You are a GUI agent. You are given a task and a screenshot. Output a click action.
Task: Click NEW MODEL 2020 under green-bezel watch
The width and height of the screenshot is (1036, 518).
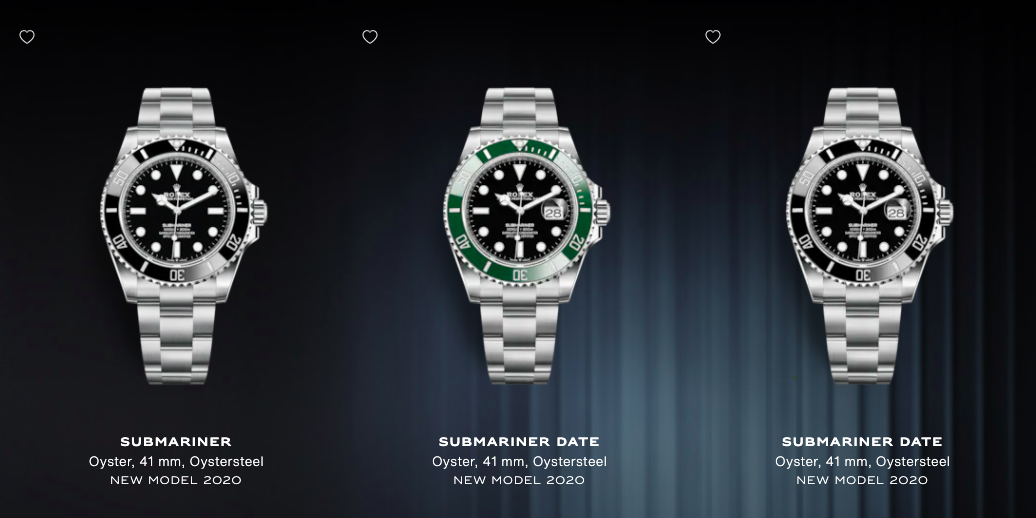tap(519, 480)
